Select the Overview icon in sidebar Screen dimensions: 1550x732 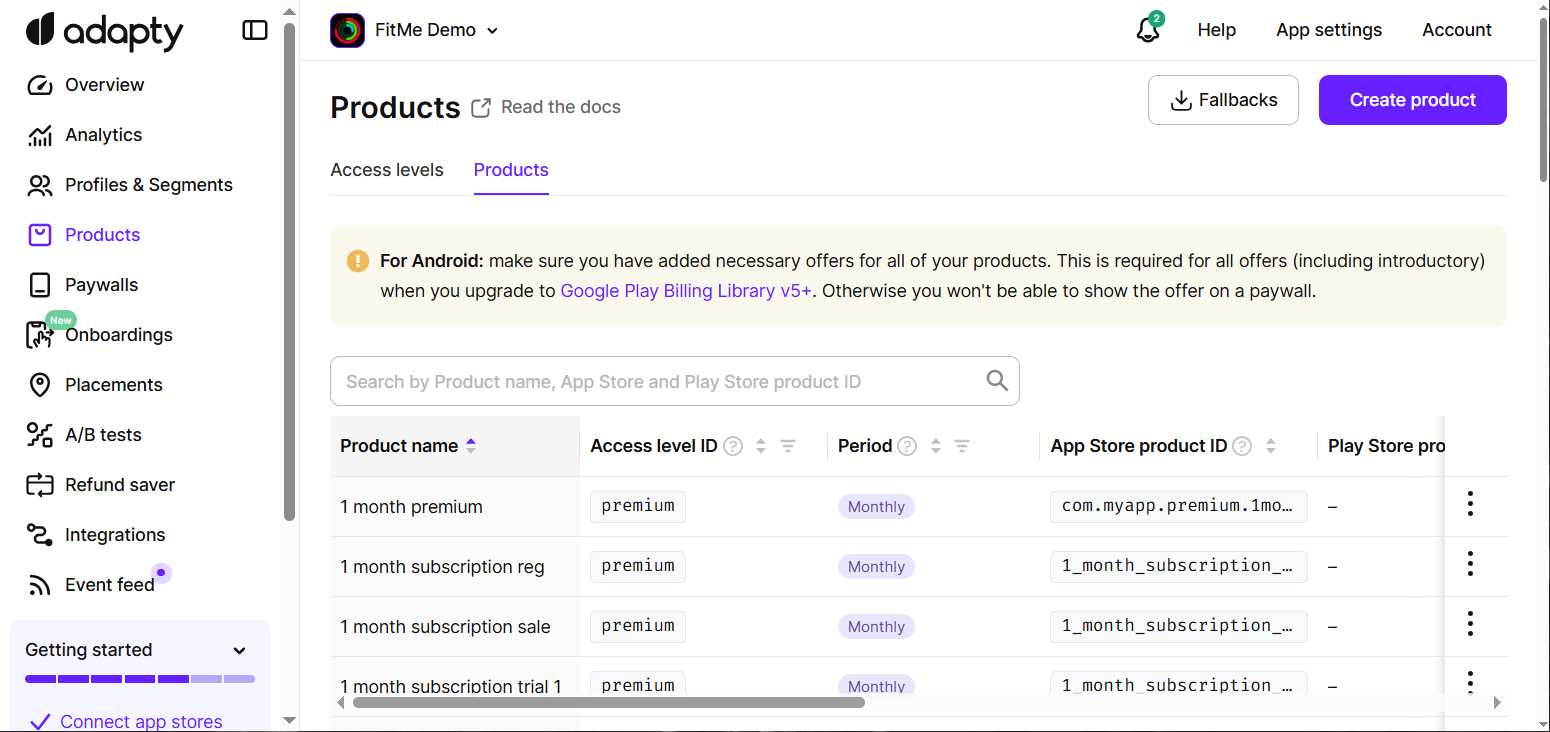(38, 84)
